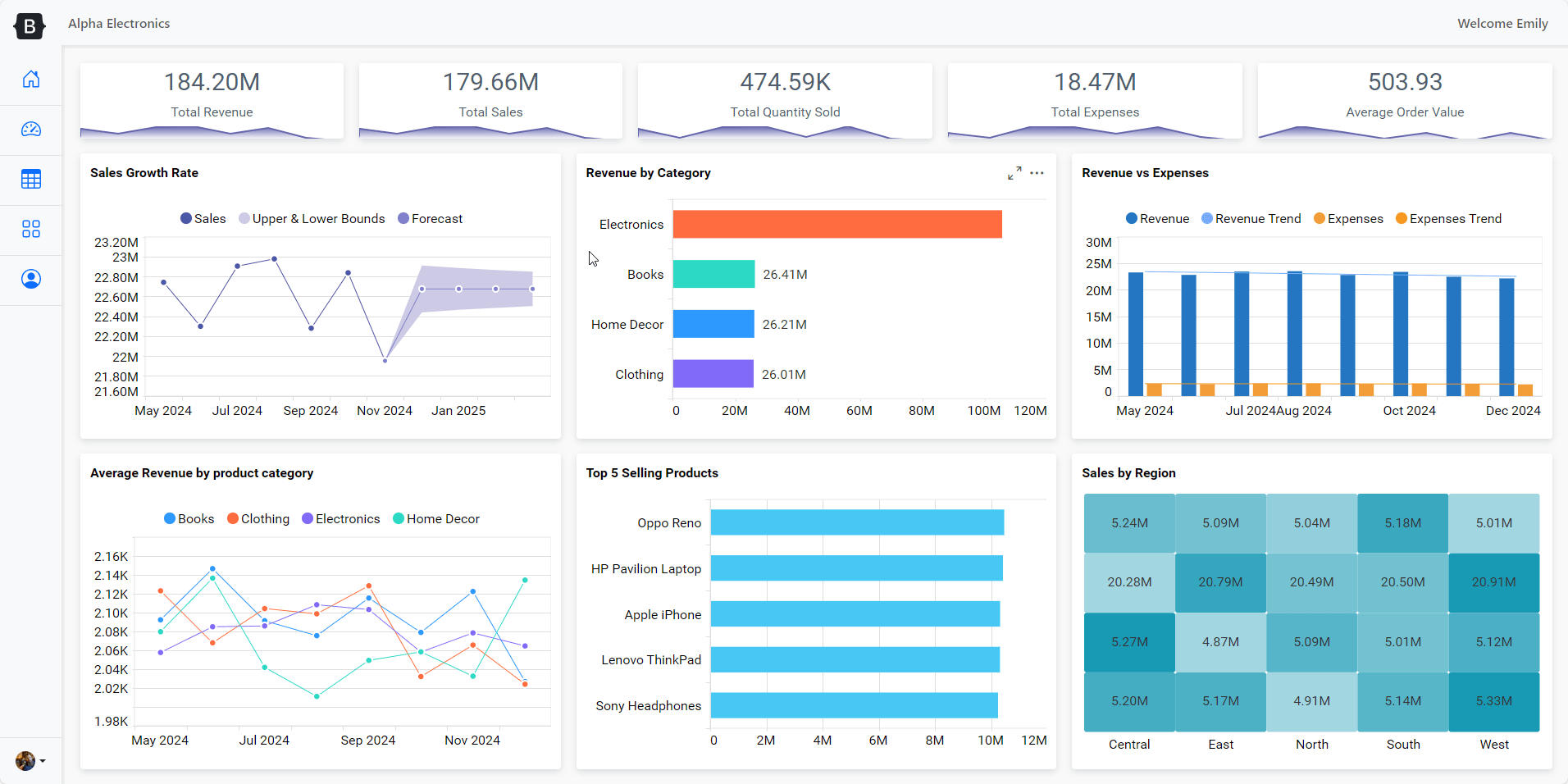
Task: Select the Oppo Reno product bar
Action: tap(857, 522)
